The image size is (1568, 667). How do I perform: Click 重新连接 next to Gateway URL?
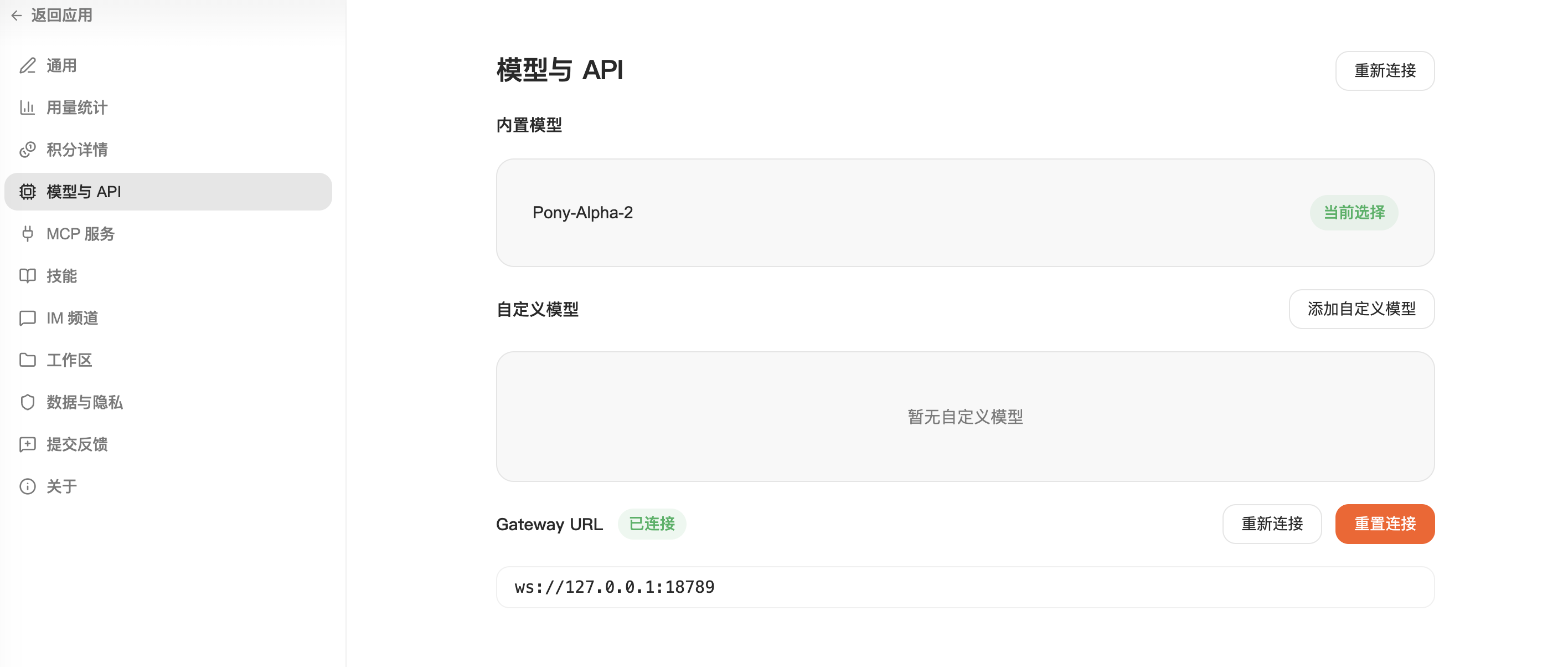1272,524
